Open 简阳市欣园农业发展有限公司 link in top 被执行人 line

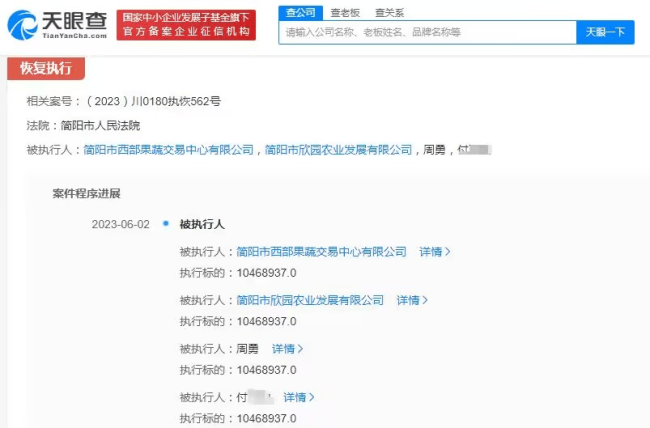click(338, 150)
